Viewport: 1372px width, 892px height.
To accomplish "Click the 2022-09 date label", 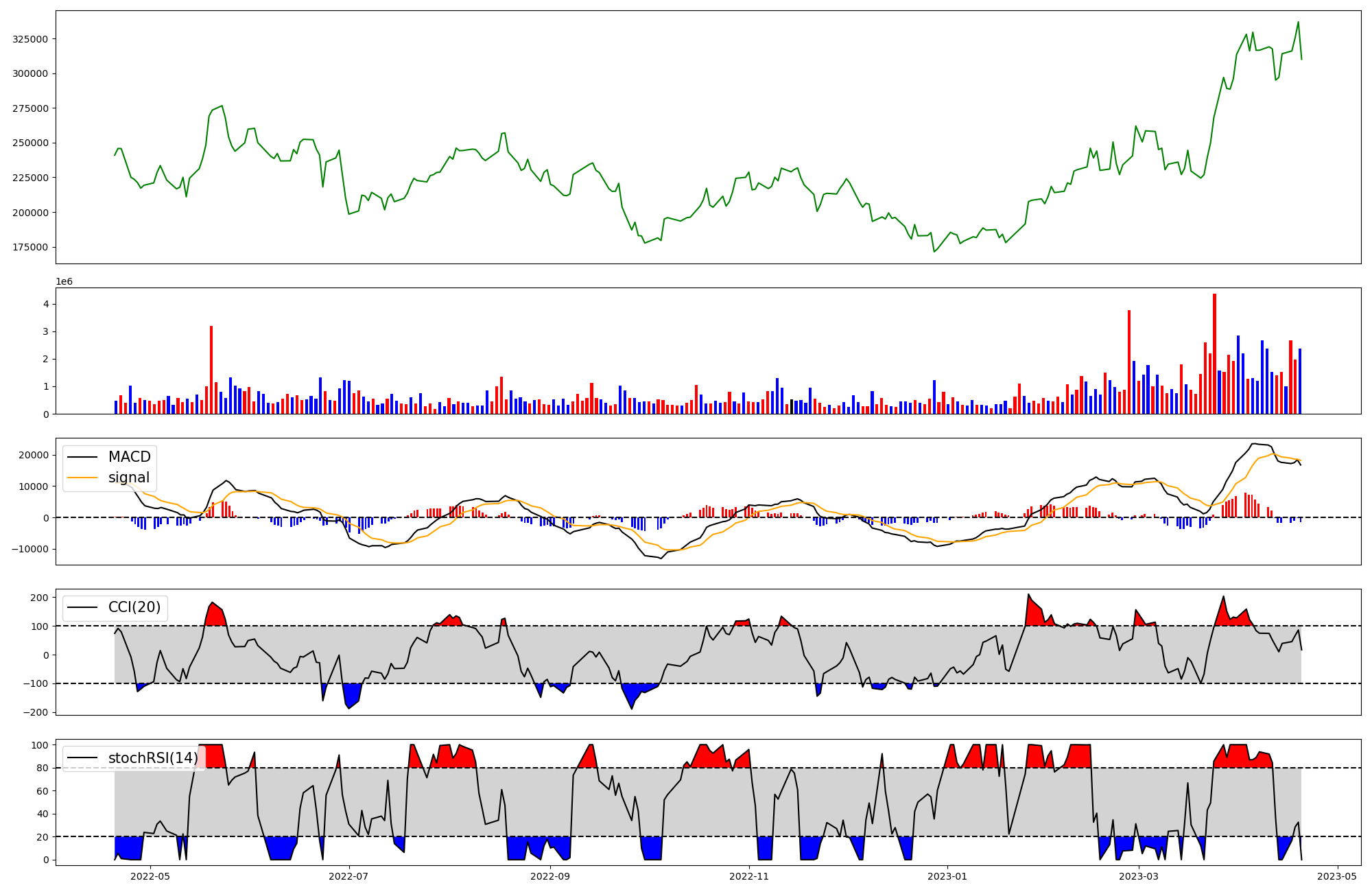I will click(x=550, y=876).
